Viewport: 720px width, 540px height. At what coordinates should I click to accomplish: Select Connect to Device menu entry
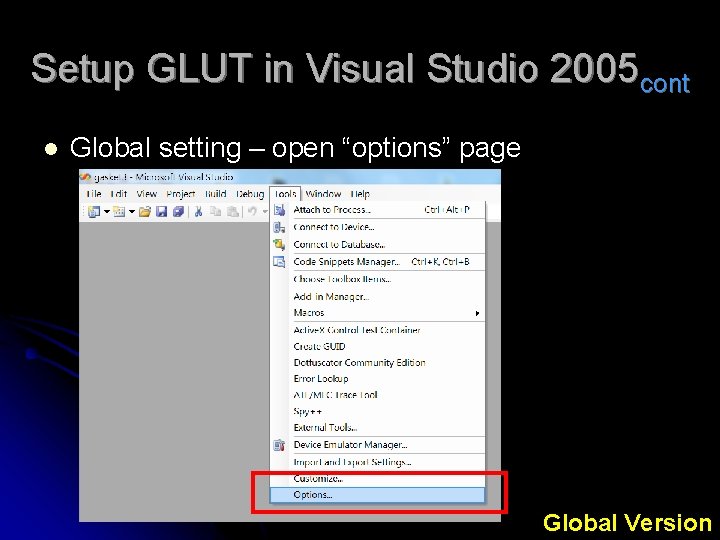tap(377, 227)
